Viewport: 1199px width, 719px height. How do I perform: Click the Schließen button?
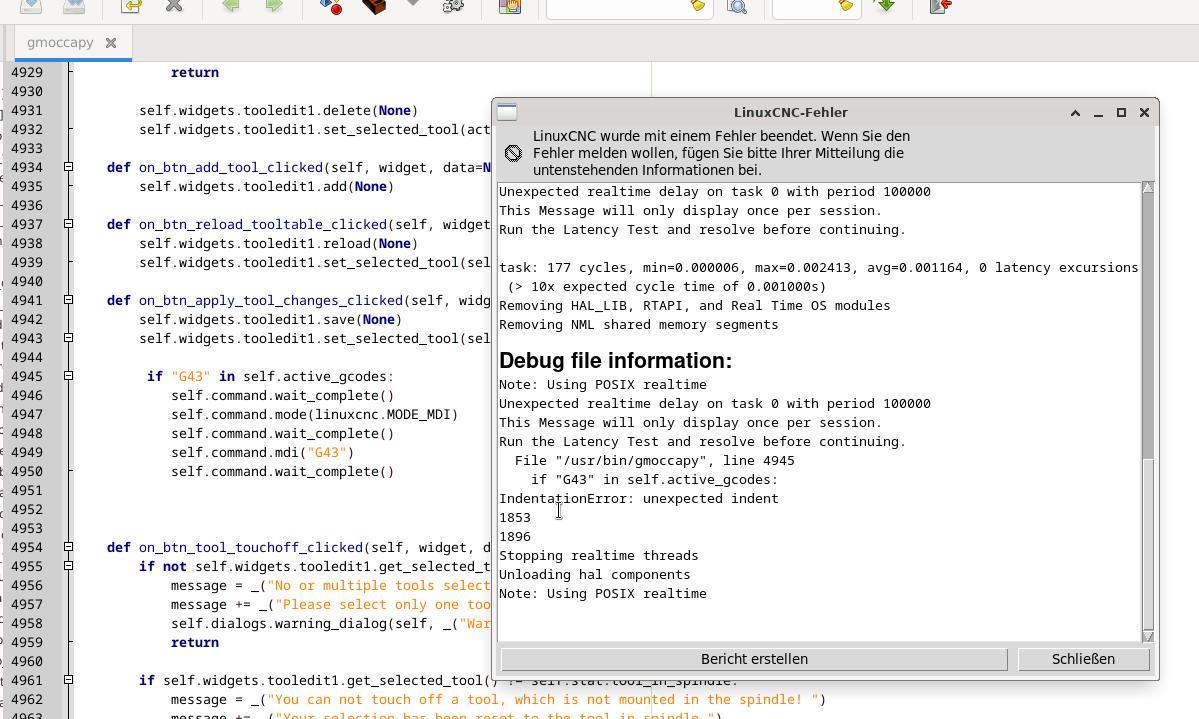1084,659
